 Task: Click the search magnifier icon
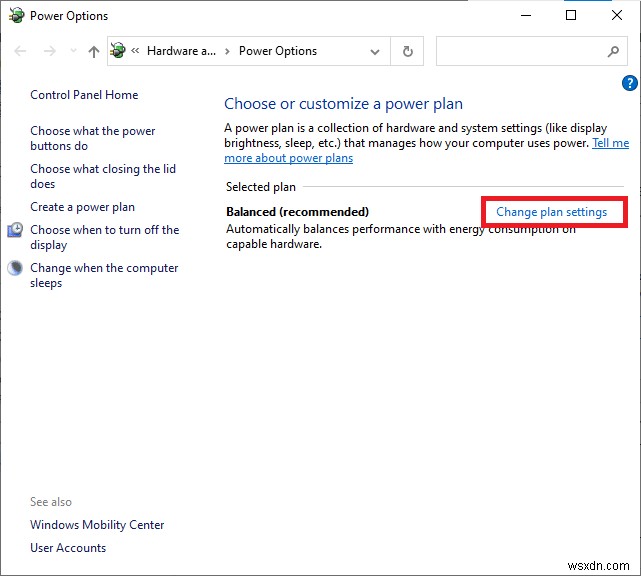[x=613, y=51]
